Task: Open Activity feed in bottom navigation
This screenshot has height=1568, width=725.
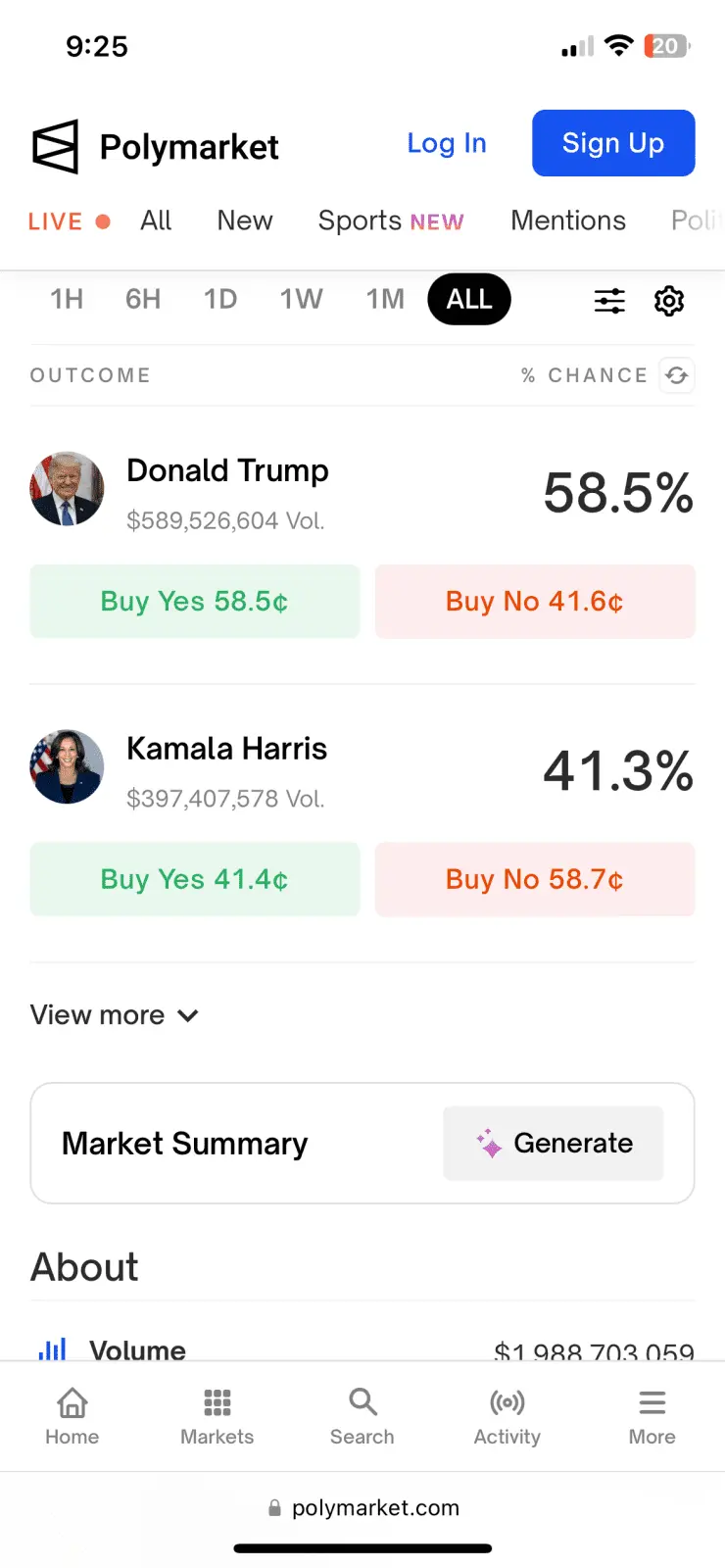Action: (507, 1416)
